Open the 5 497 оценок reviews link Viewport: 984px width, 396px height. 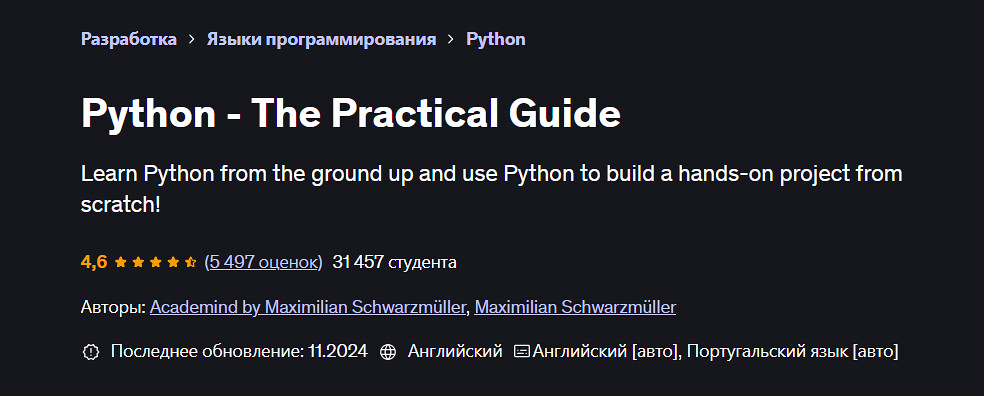coord(264,262)
